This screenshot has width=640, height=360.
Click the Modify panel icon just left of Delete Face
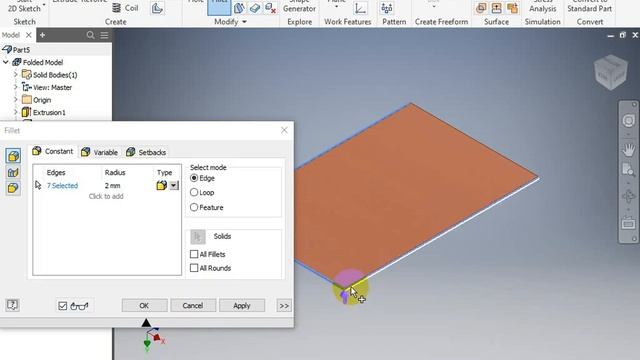[255, 8]
